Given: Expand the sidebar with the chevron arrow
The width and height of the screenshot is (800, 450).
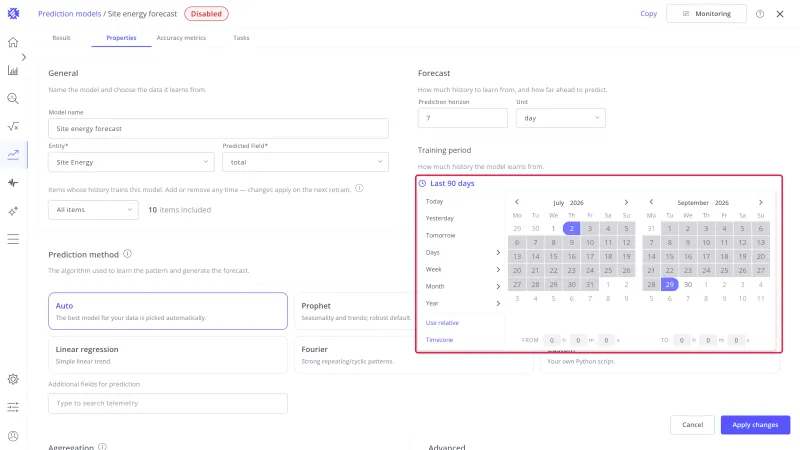Looking at the screenshot, I should coord(24,57).
